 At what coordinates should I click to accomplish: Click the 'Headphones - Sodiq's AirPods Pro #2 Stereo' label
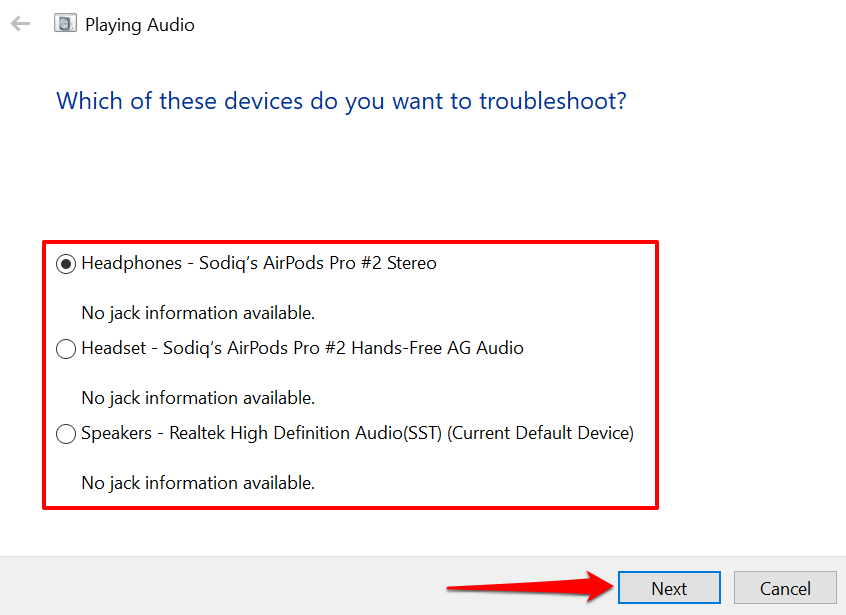(258, 264)
